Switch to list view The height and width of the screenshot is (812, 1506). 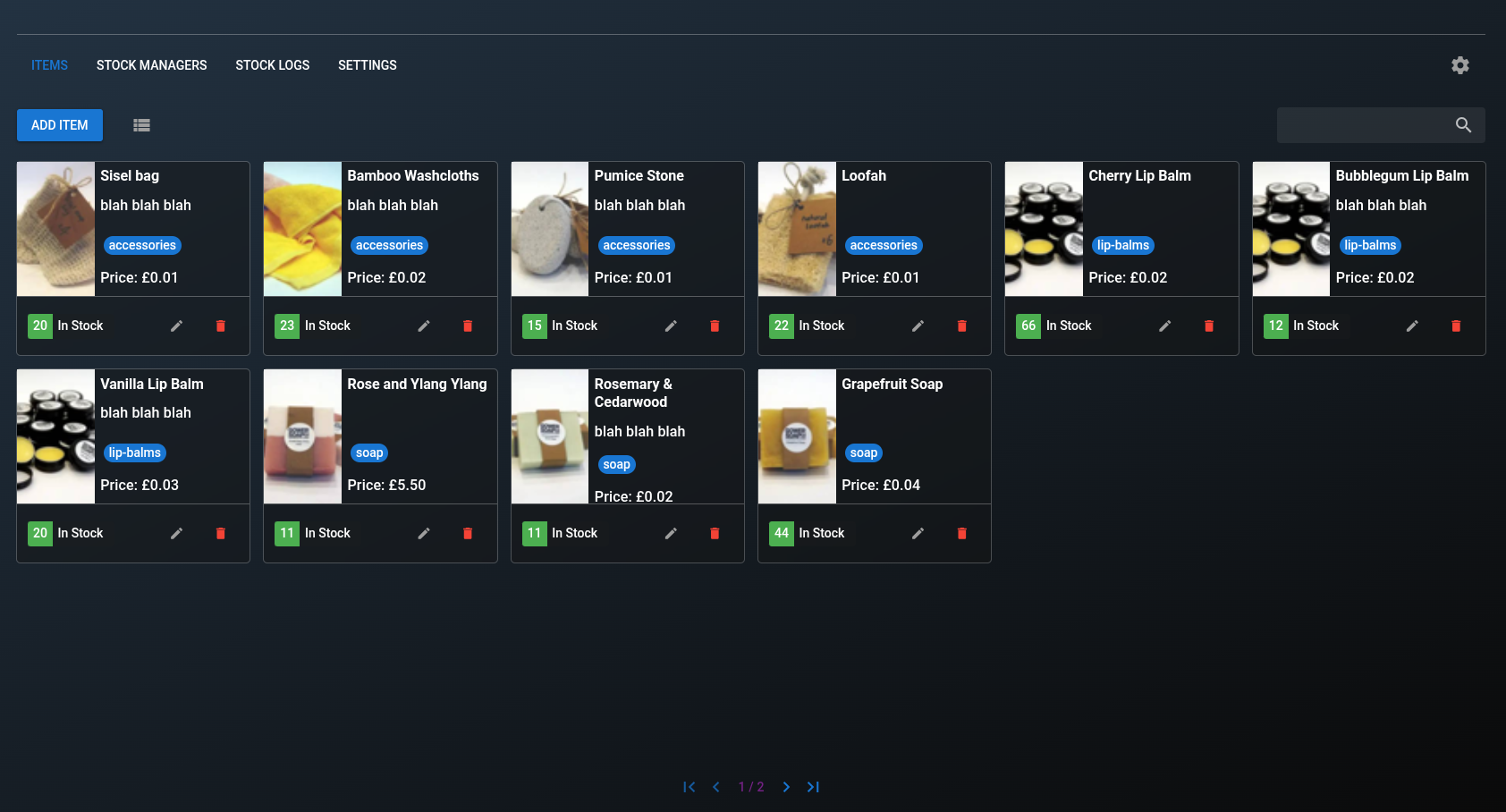tap(141, 125)
